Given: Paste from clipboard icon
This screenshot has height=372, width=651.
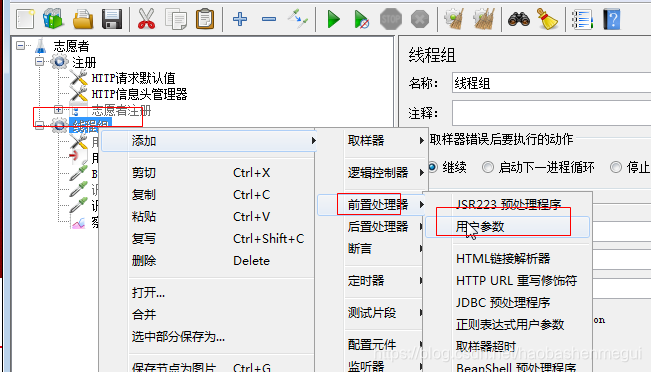Looking at the screenshot, I should tap(205, 19).
